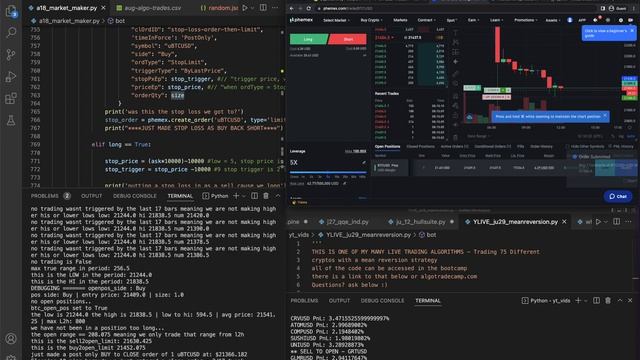
Task: Switch to j27_qqe_ind.py tab
Action: pyautogui.click(x=348, y=222)
